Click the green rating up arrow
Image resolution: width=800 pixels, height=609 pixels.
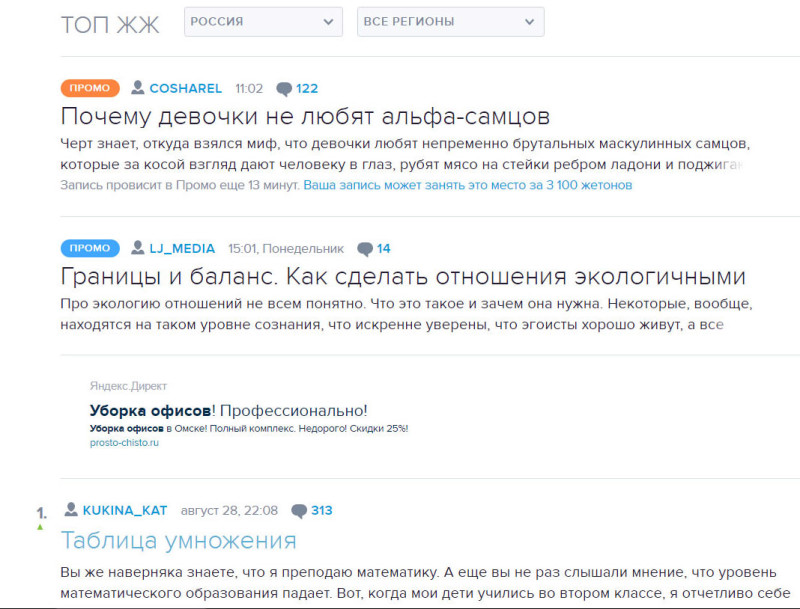(x=41, y=527)
